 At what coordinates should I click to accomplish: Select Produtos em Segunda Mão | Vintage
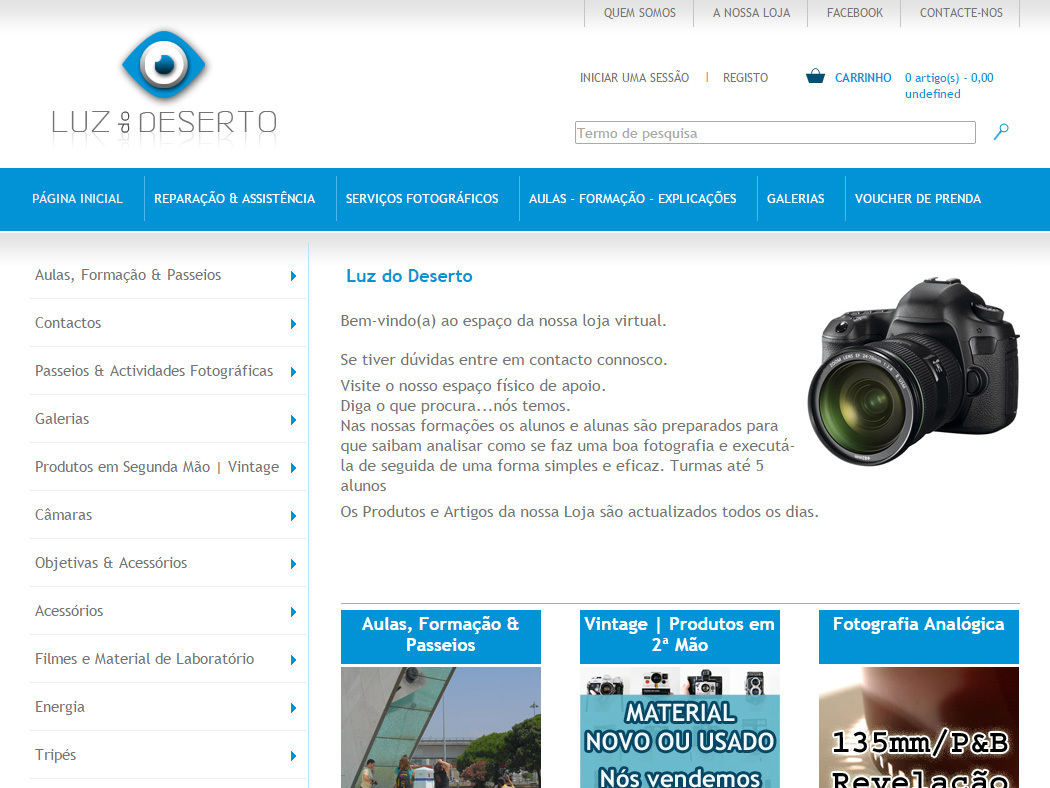point(157,467)
